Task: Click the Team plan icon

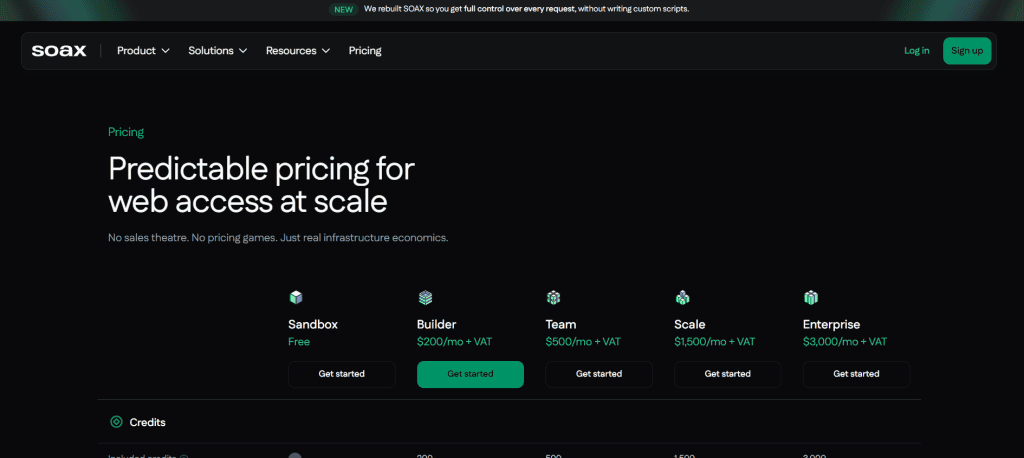Action: coord(553,298)
